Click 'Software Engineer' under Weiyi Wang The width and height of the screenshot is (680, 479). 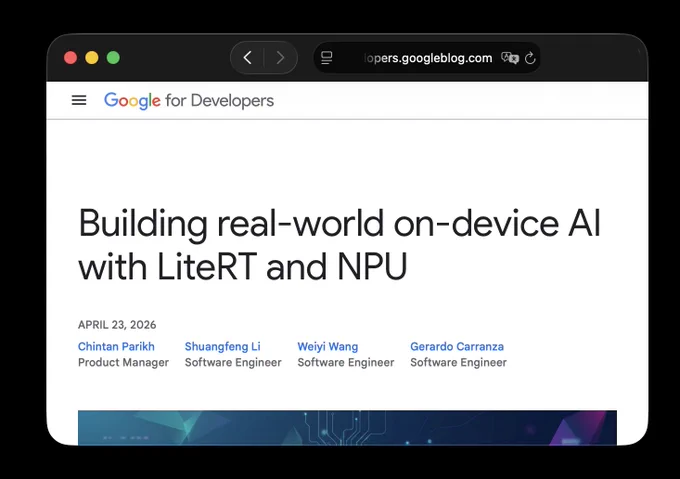[x=346, y=362]
